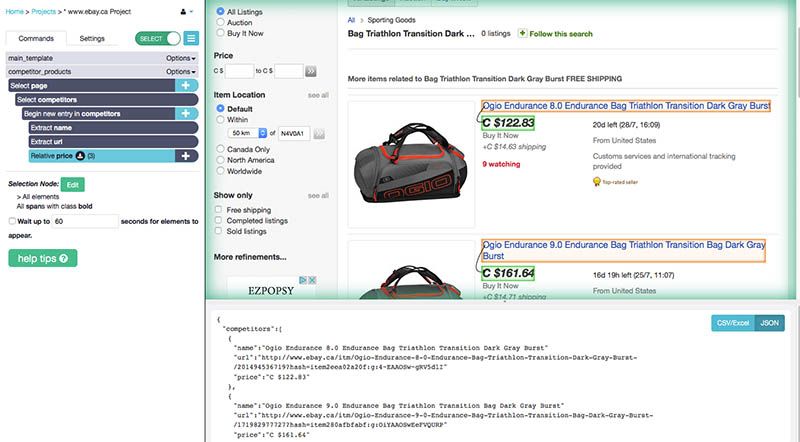Click the Sporting Goods breadcrumb
The image size is (800, 442).
coord(391,20)
